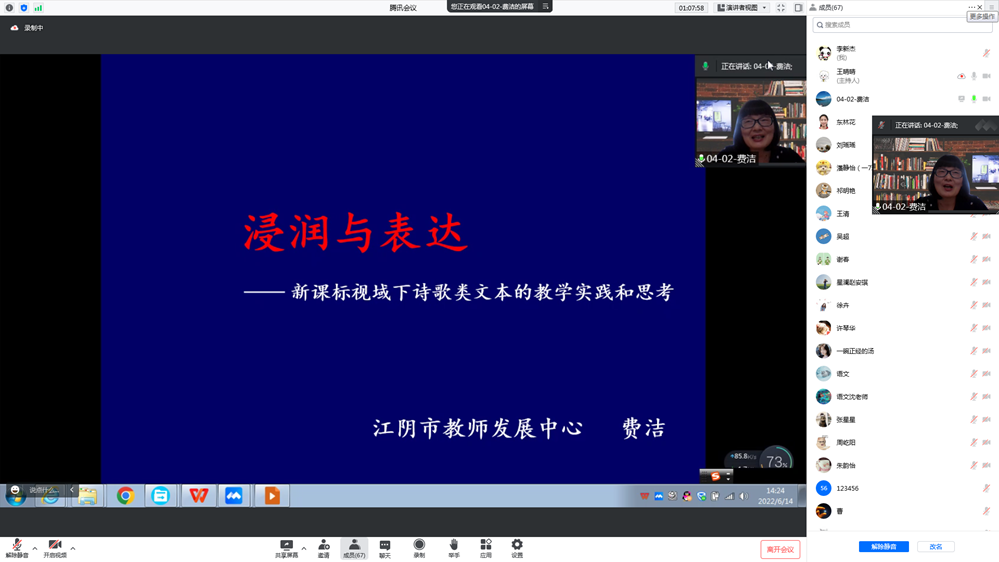The width and height of the screenshot is (999, 562).
Task: Click the meeting info icon at top-left
Action: coord(10,8)
